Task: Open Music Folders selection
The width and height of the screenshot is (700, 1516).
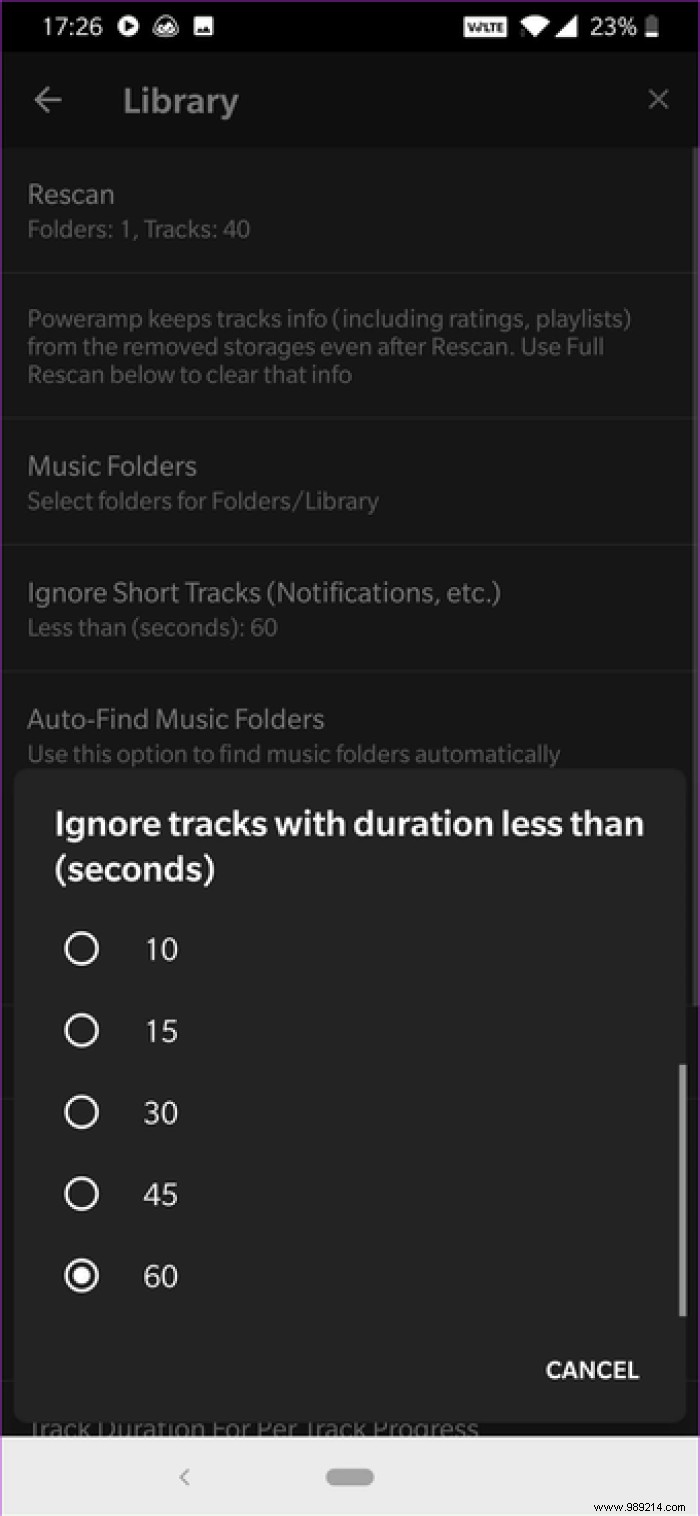Action: 350,480
